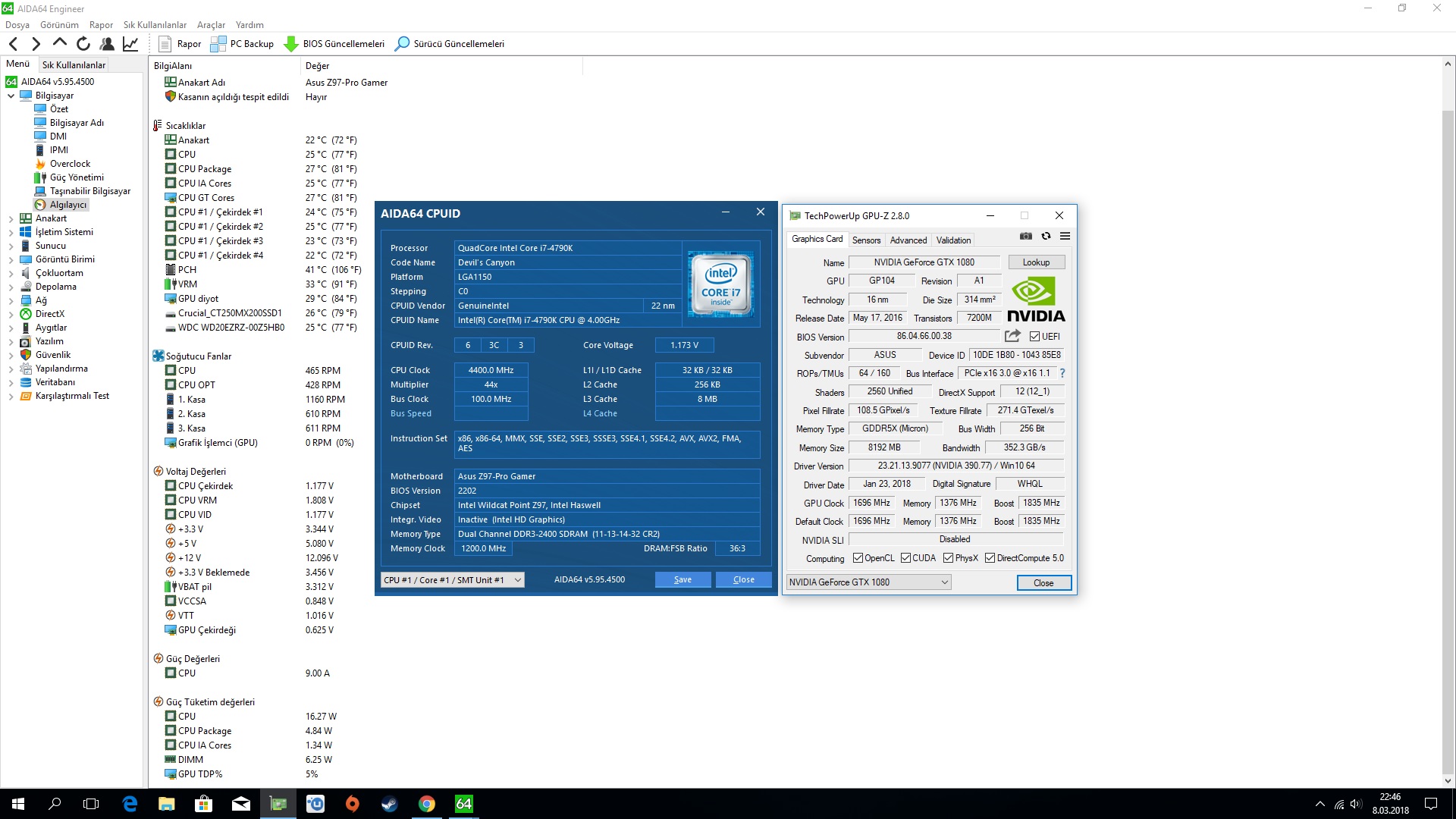Viewport: 1456px width, 819px height.
Task: Toggle the OpenCL checkbox
Action: point(858,558)
